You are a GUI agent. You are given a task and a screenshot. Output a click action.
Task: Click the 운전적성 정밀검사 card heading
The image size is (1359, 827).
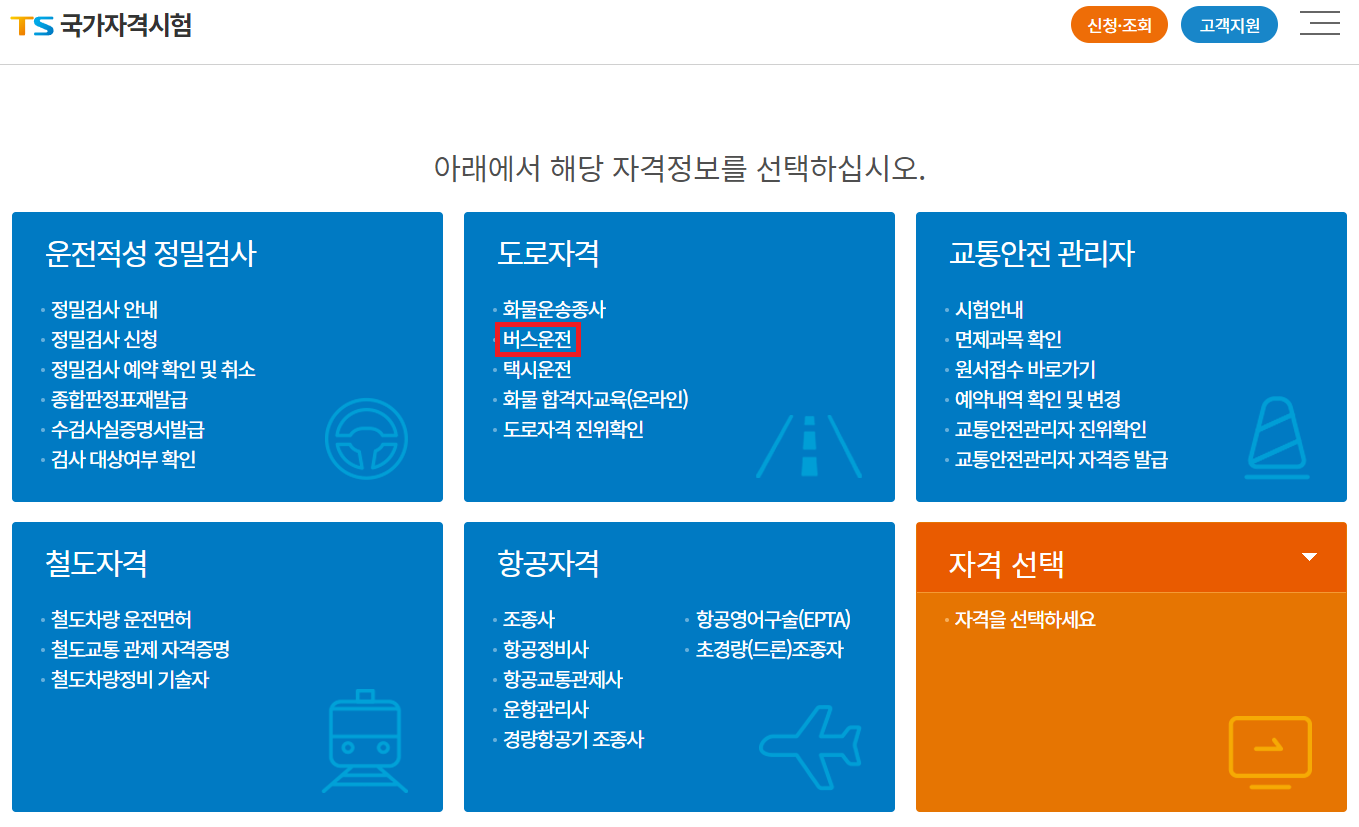pyautogui.click(x=151, y=254)
